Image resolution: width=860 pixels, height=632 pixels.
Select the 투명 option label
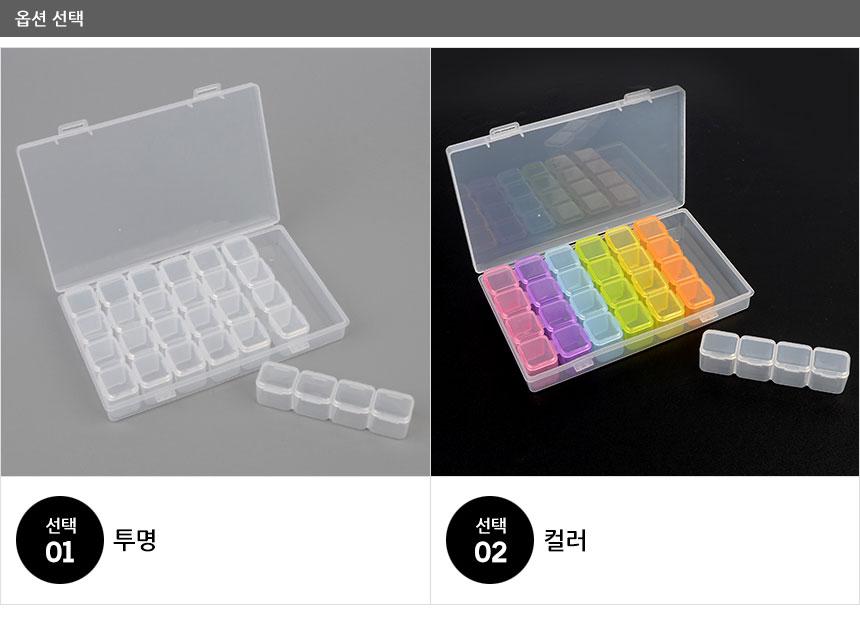coord(135,539)
